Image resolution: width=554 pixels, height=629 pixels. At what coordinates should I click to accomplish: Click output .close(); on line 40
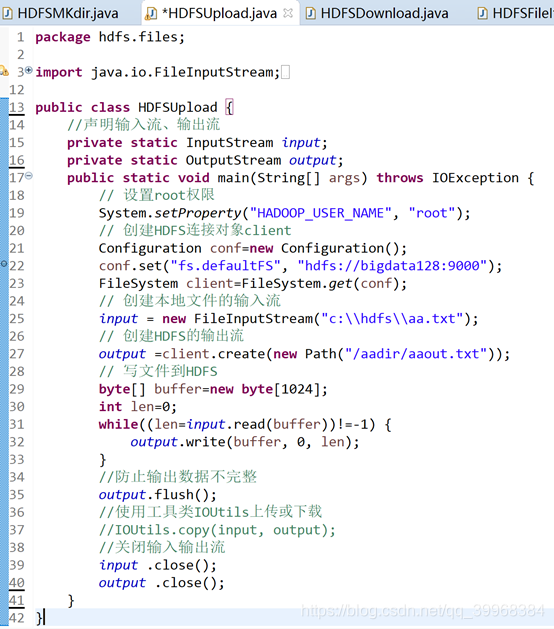tap(162, 583)
